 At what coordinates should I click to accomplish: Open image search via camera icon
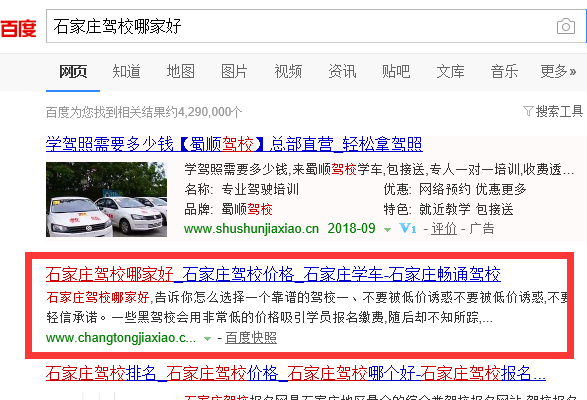[x=566, y=26]
